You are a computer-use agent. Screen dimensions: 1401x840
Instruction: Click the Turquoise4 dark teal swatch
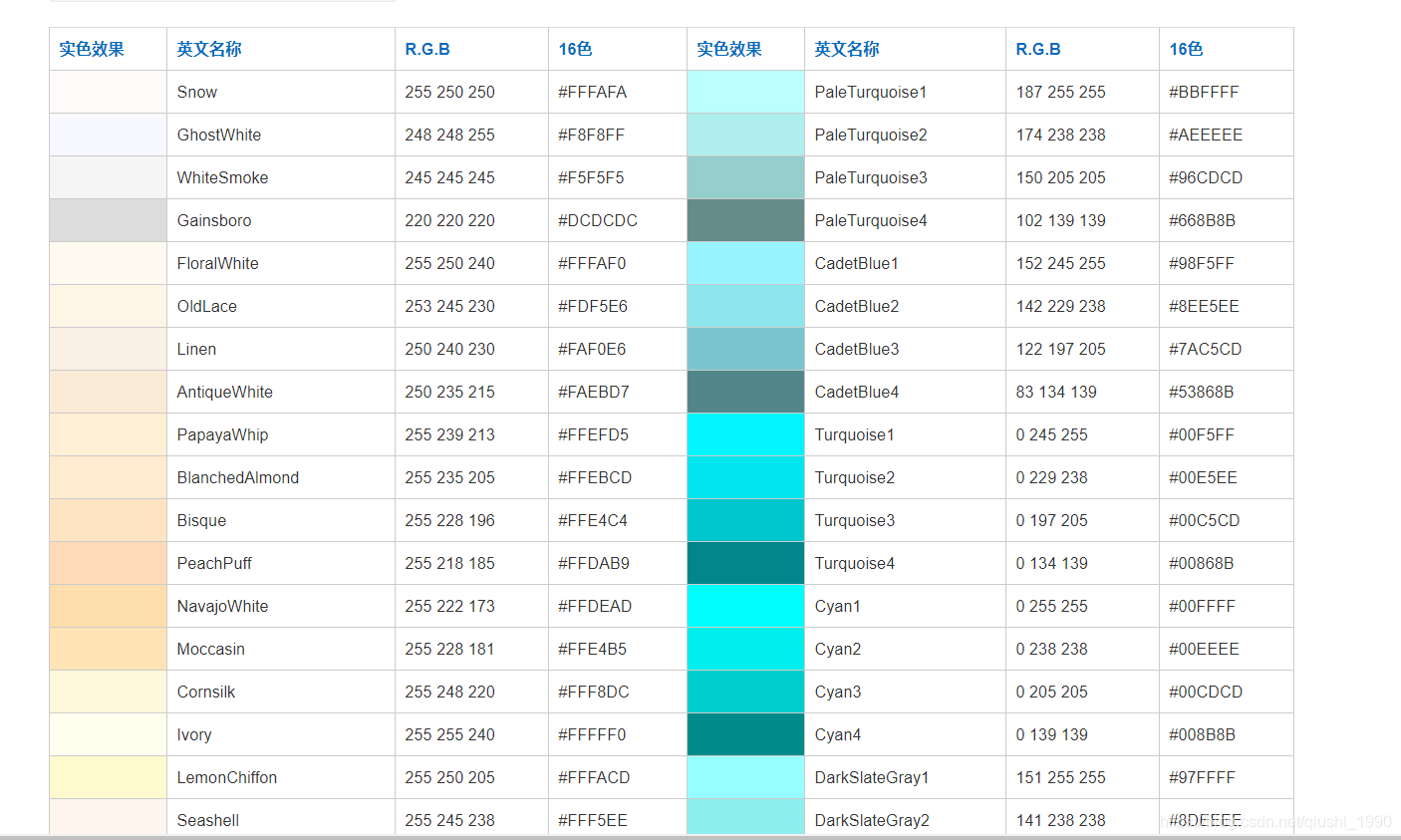tap(745, 563)
